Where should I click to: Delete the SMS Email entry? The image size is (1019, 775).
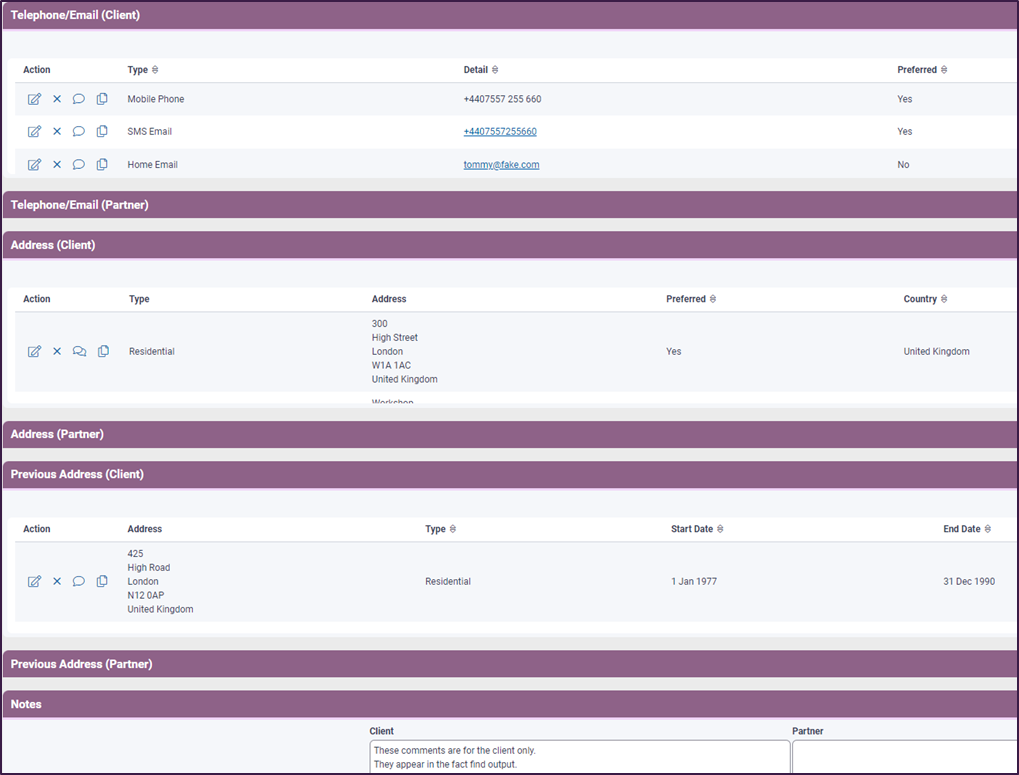56,131
